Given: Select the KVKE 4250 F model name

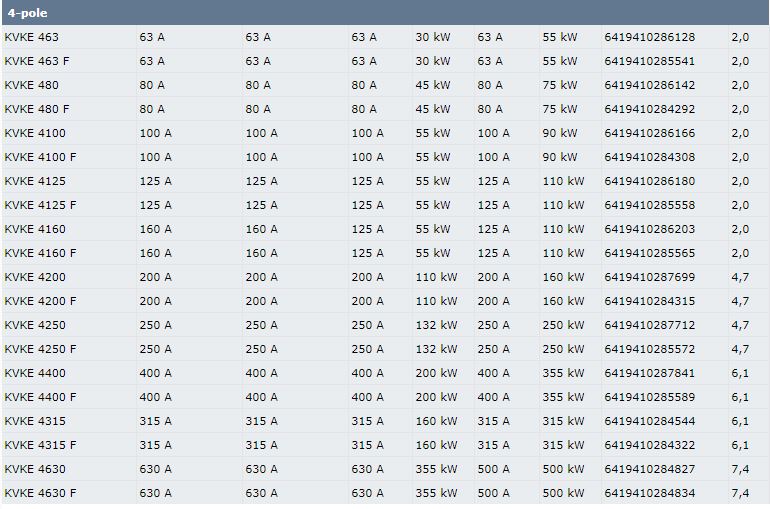Looking at the screenshot, I should point(40,350).
